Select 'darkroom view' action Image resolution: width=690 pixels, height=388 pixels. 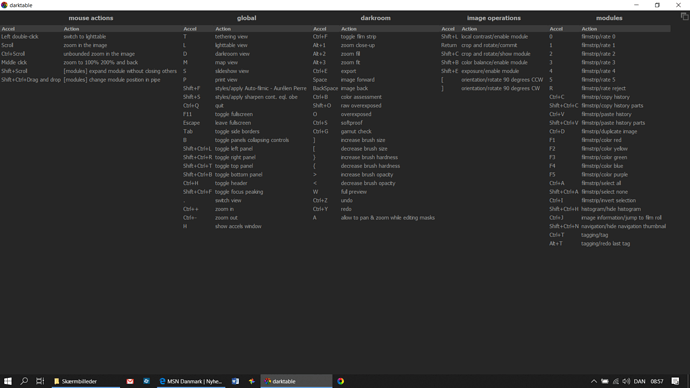point(232,54)
